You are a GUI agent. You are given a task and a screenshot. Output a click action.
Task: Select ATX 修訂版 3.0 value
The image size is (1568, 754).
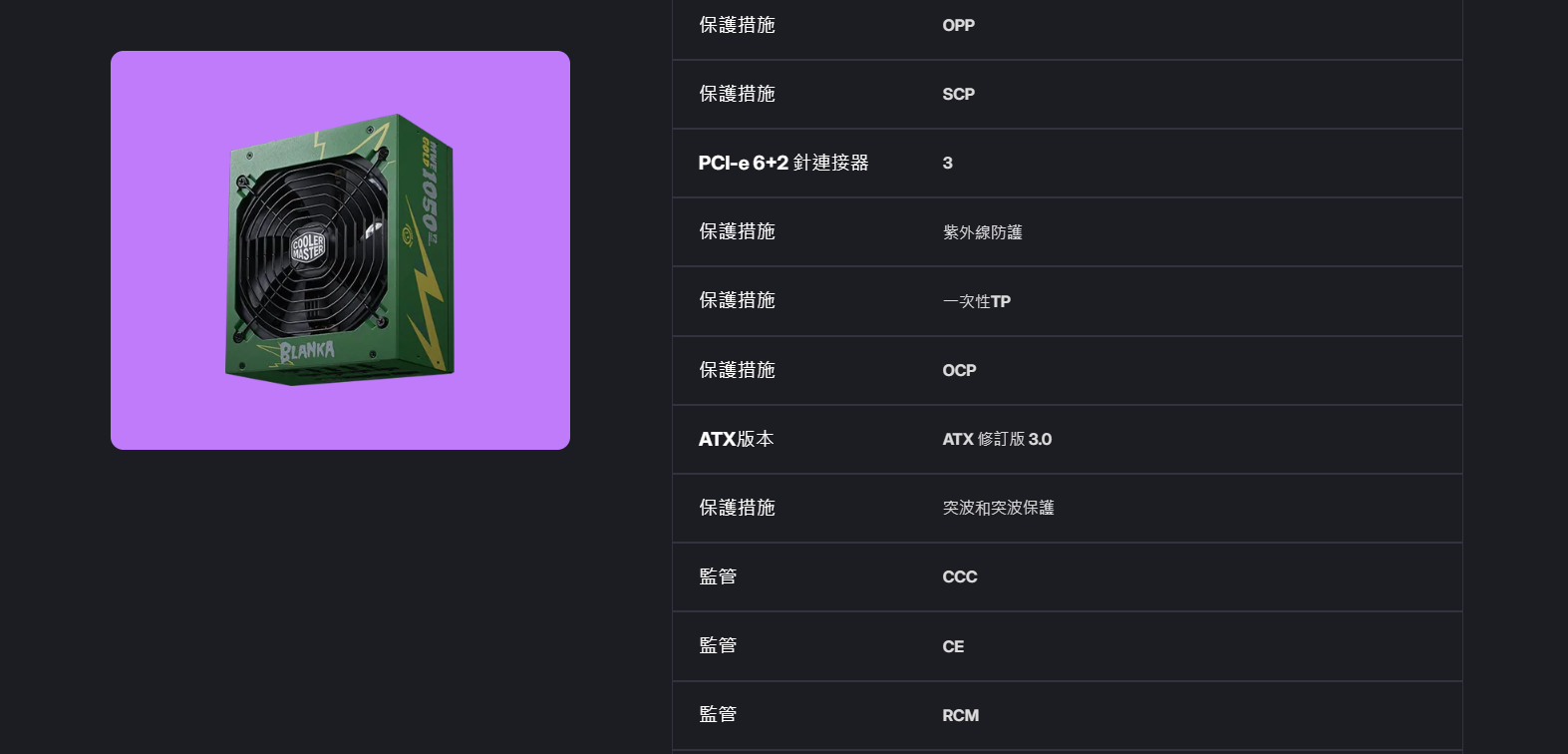pyautogui.click(x=997, y=439)
